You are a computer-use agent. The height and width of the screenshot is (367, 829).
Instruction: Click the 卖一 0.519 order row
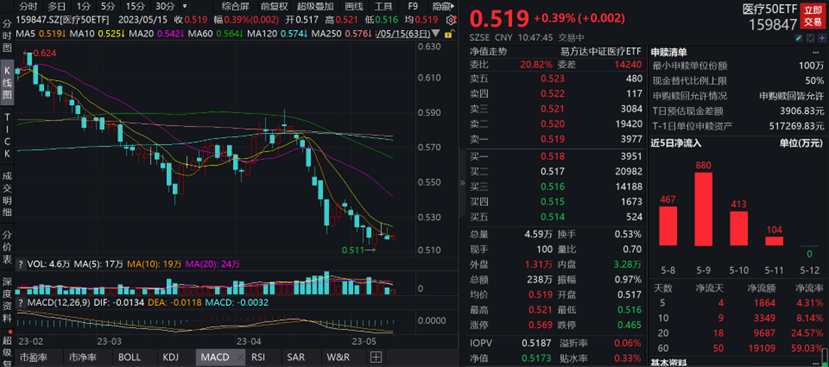[556, 140]
